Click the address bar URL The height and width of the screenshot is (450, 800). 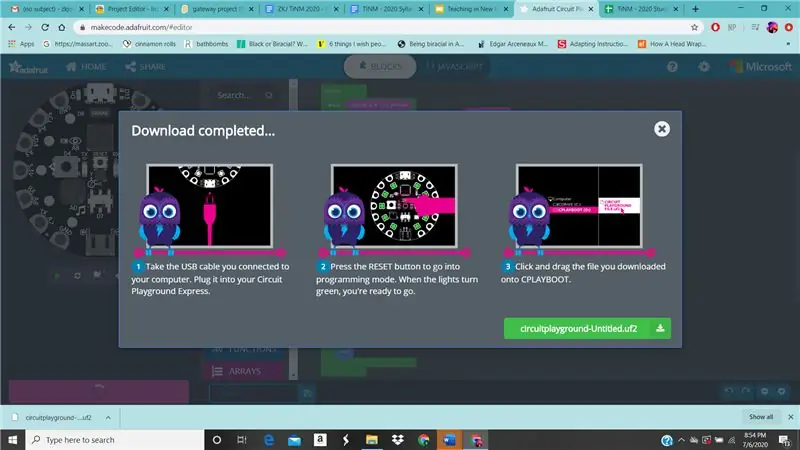pos(141,28)
